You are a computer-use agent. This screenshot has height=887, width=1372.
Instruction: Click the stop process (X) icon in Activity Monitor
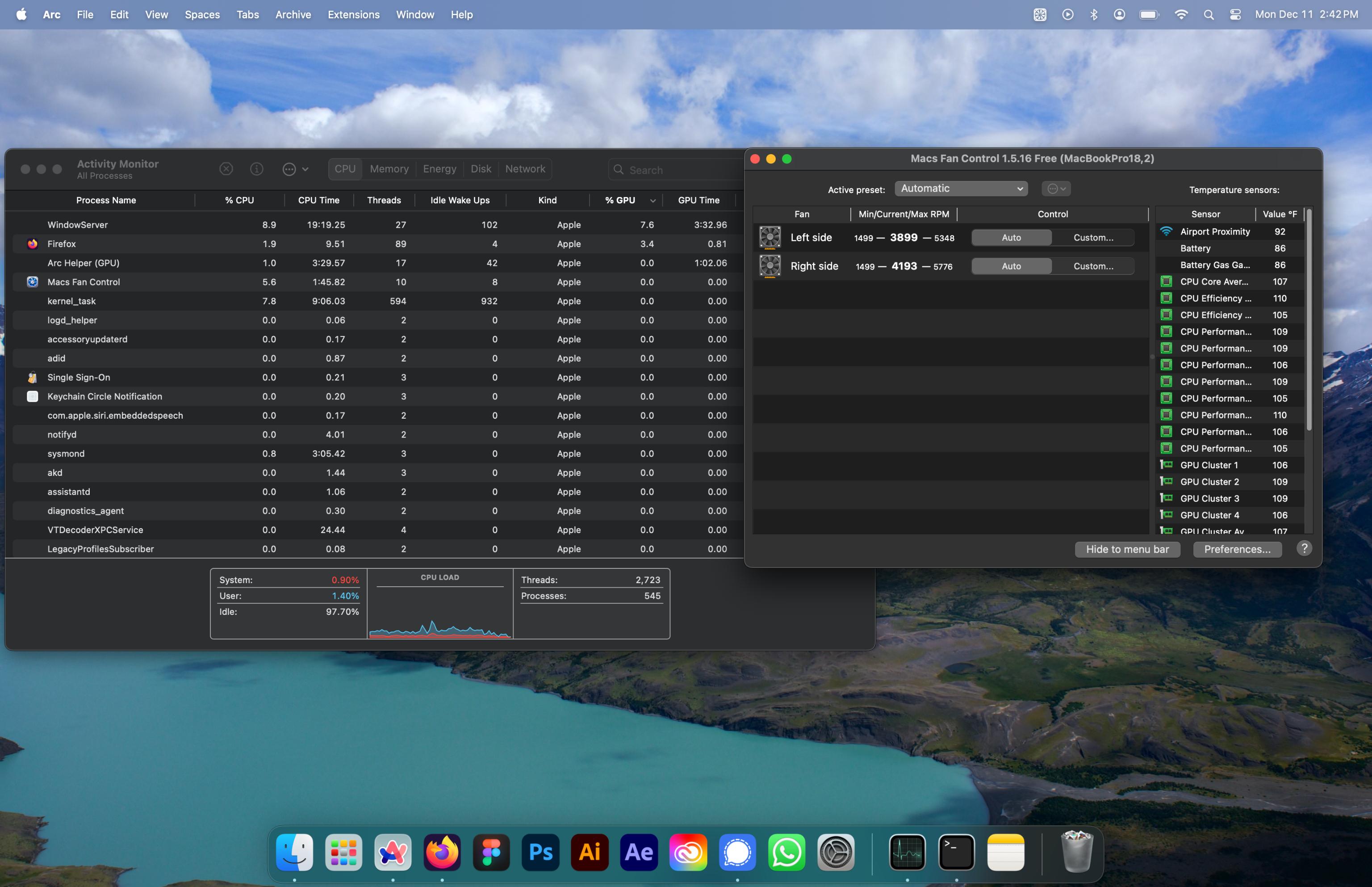(226, 169)
